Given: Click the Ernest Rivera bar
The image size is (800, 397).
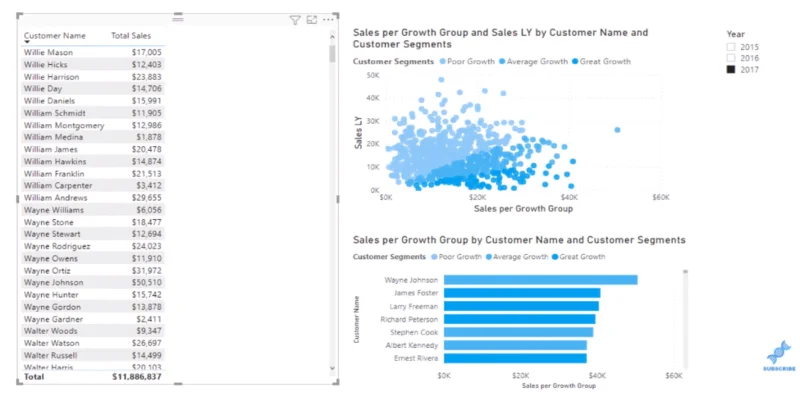Looking at the screenshot, I should pyautogui.click(x=515, y=358).
